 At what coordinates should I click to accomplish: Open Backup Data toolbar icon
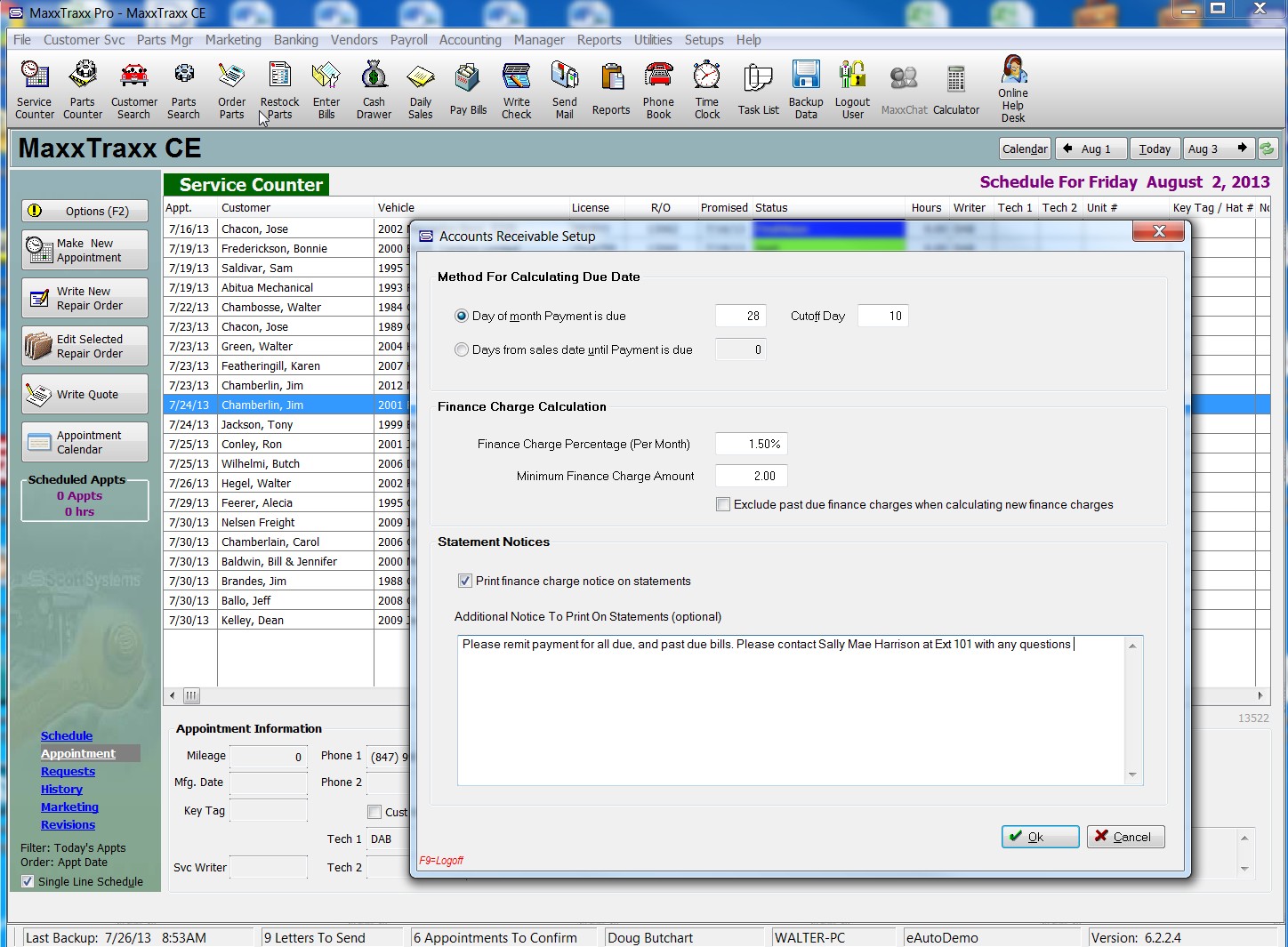click(x=806, y=90)
